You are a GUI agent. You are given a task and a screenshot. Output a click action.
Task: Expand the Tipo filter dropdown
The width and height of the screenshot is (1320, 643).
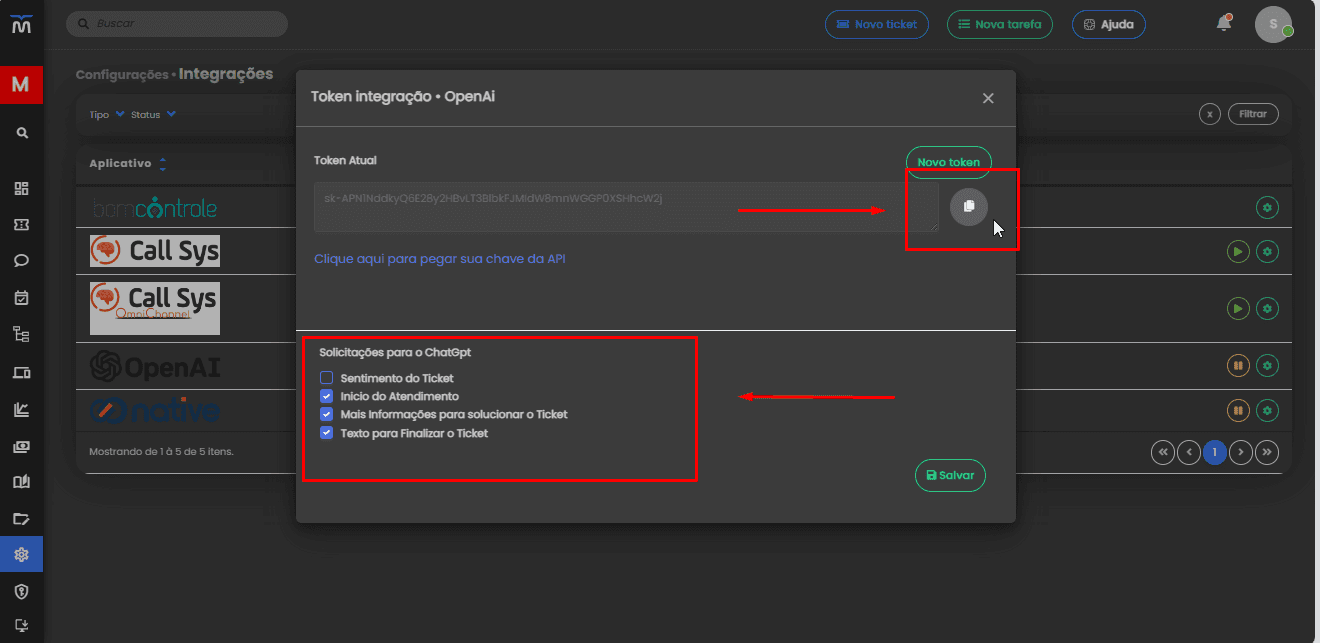(107, 114)
